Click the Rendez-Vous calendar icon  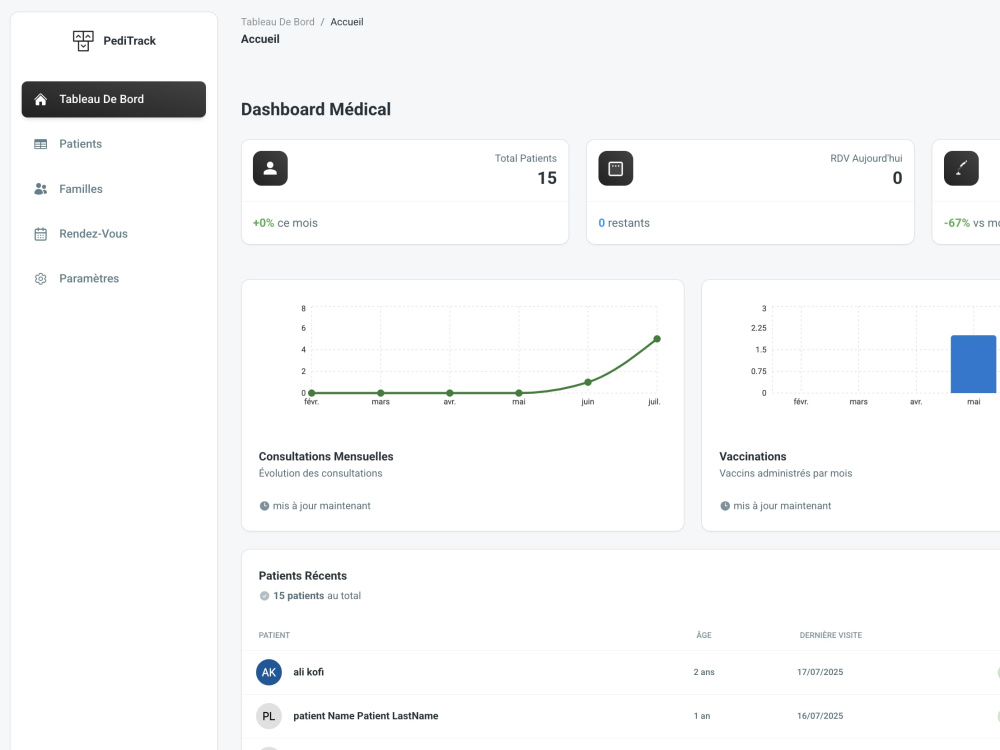[x=41, y=234]
